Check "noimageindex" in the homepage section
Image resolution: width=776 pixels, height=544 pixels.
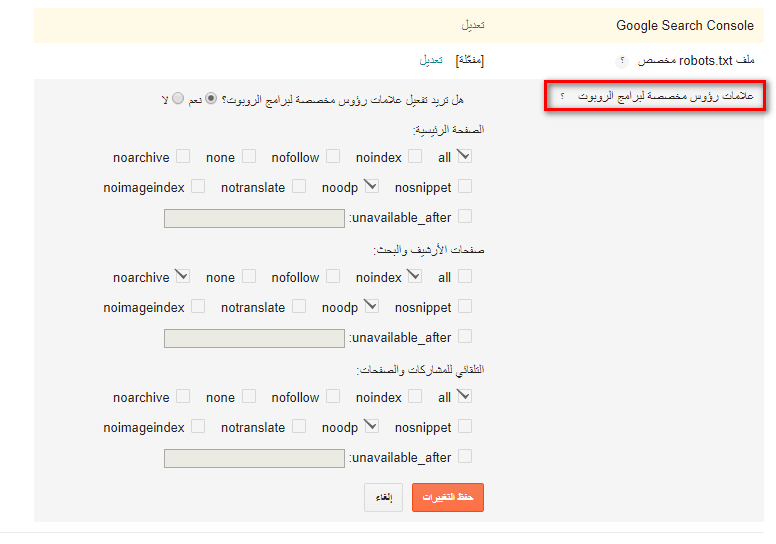point(198,187)
